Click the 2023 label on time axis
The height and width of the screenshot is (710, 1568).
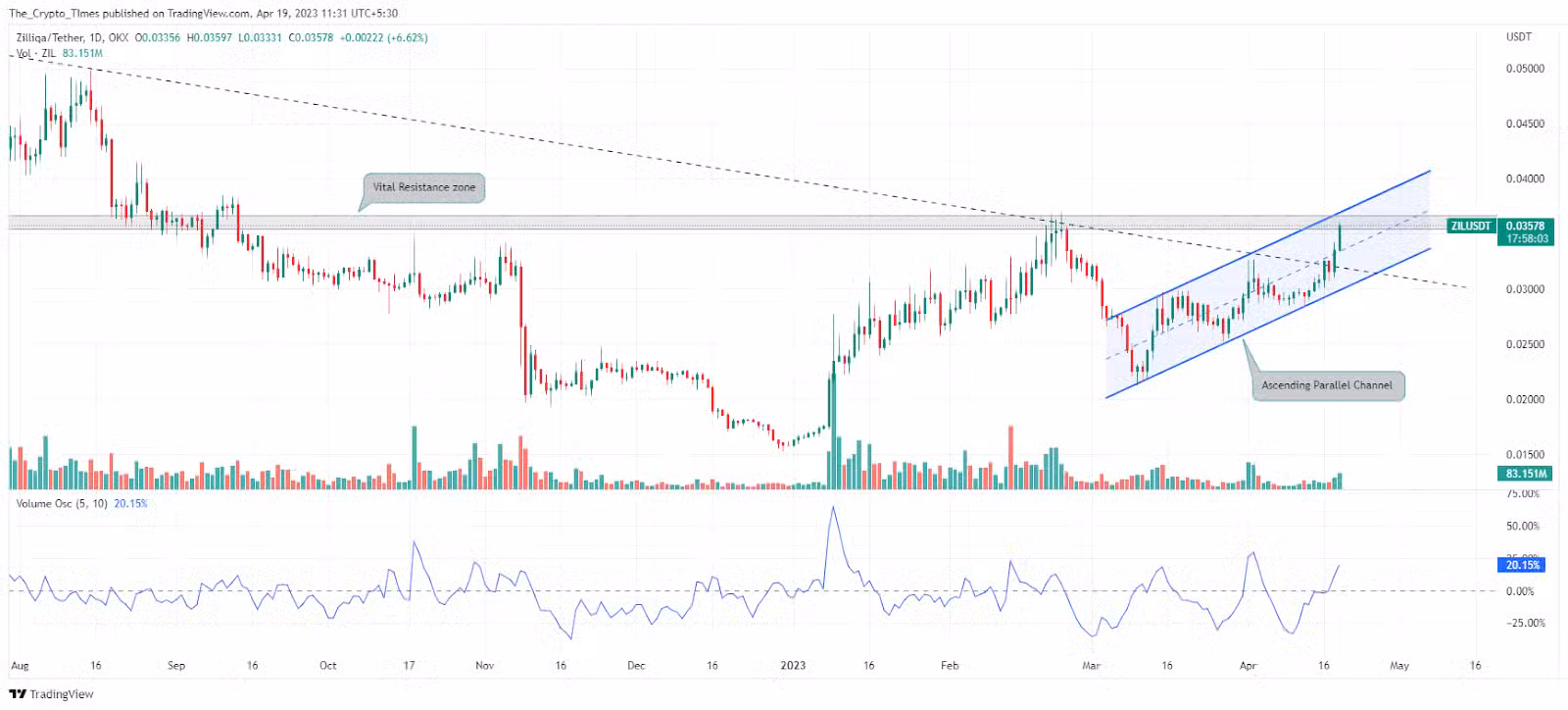point(793,666)
